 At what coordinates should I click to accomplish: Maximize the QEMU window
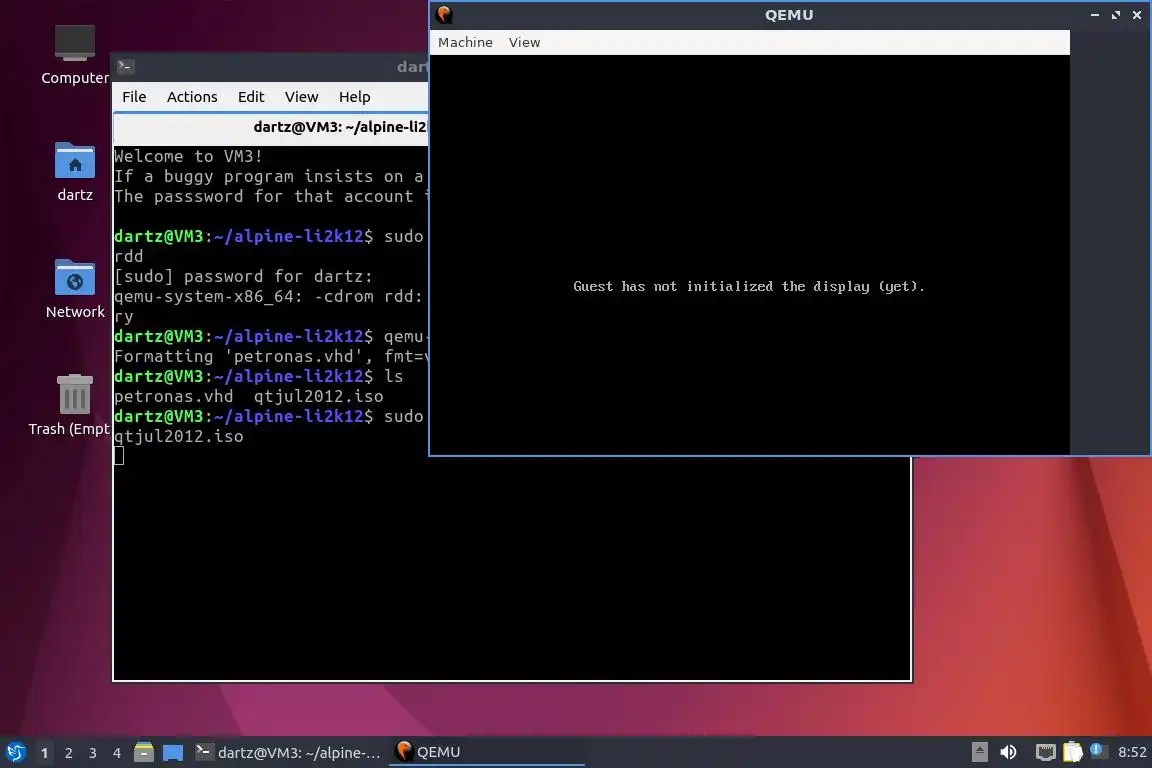point(1116,15)
